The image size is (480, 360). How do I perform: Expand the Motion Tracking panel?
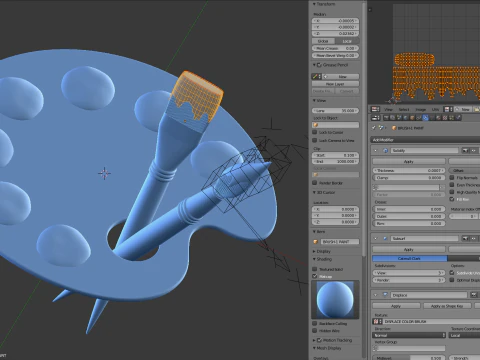[x=314, y=340]
